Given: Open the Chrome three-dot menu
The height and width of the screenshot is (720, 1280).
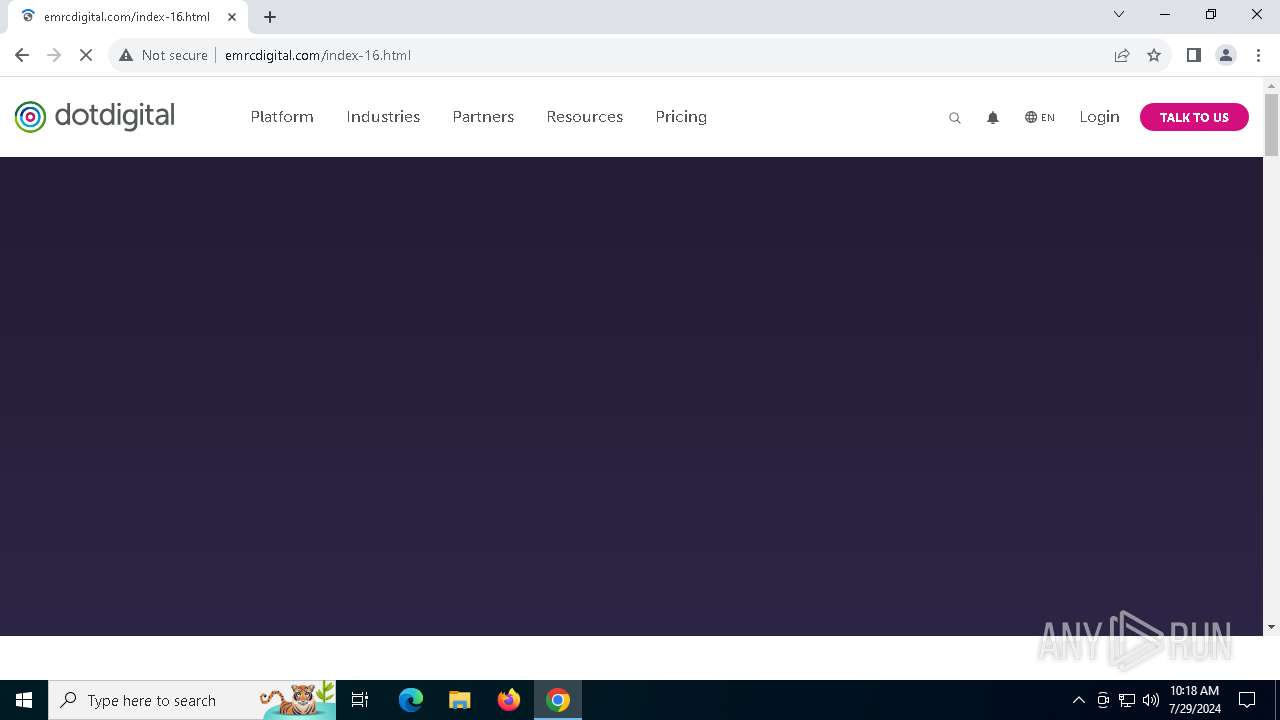Looking at the screenshot, I should tap(1258, 55).
